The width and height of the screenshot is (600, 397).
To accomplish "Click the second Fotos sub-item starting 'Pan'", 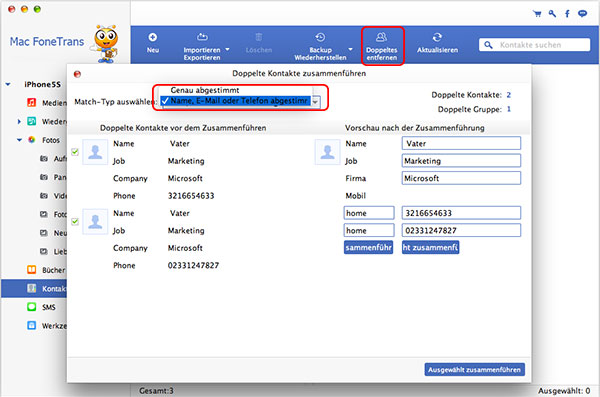I will [53, 177].
